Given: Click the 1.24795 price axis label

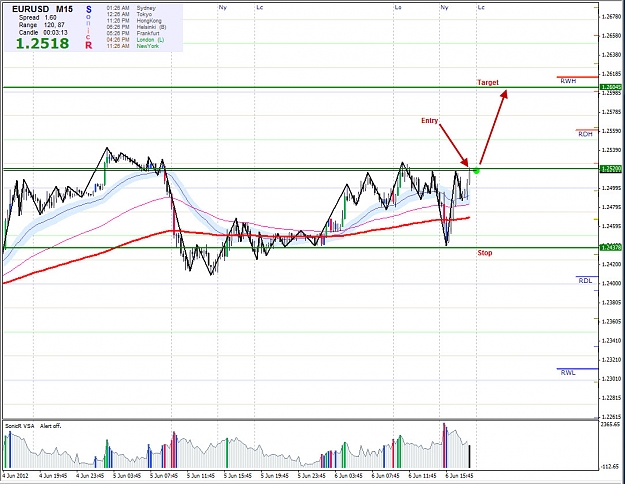Looking at the screenshot, I should [611, 207].
